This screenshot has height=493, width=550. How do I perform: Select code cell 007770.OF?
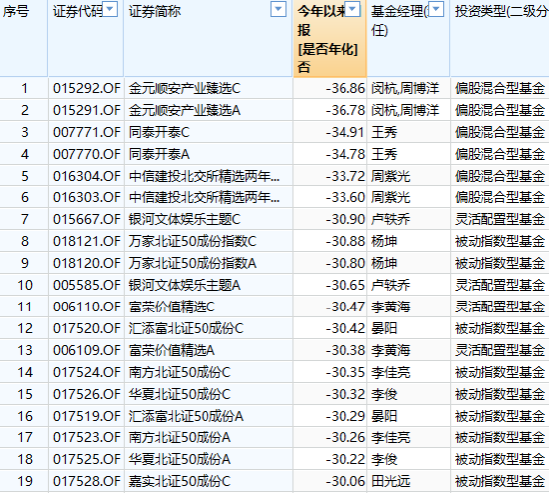click(86, 154)
